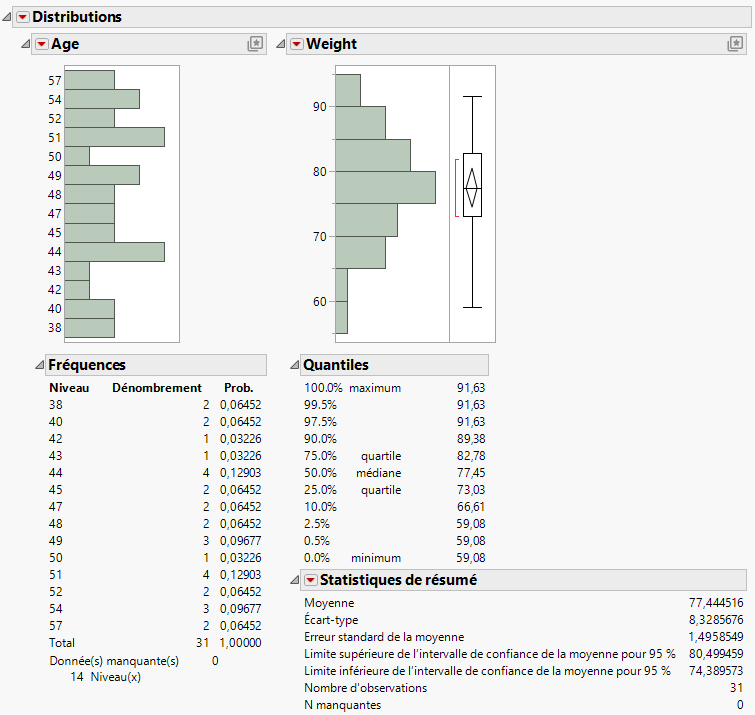Click the 'Donnée(s) manquante(s)' label
This screenshot has width=755, height=715.
point(114,661)
